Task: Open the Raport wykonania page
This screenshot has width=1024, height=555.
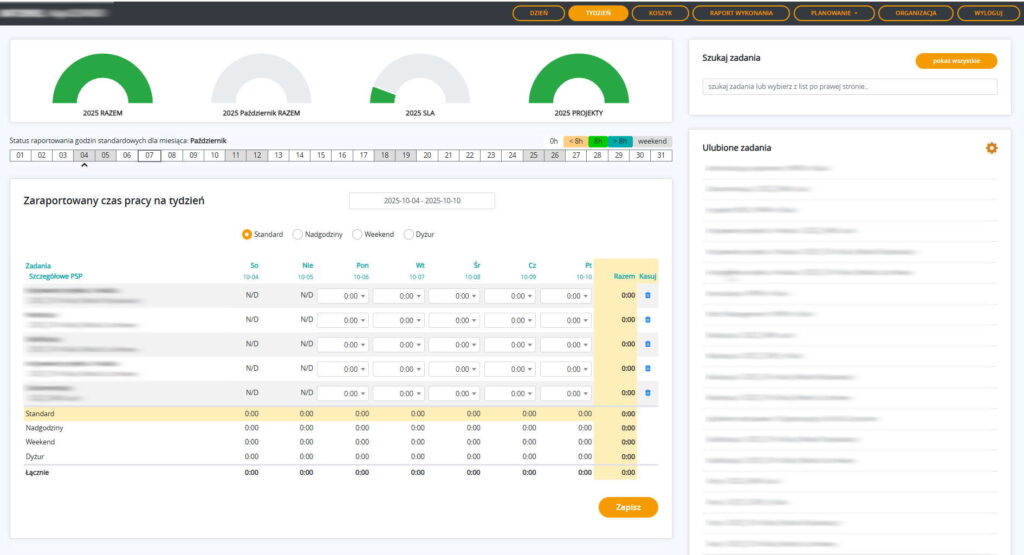Action: tap(741, 14)
